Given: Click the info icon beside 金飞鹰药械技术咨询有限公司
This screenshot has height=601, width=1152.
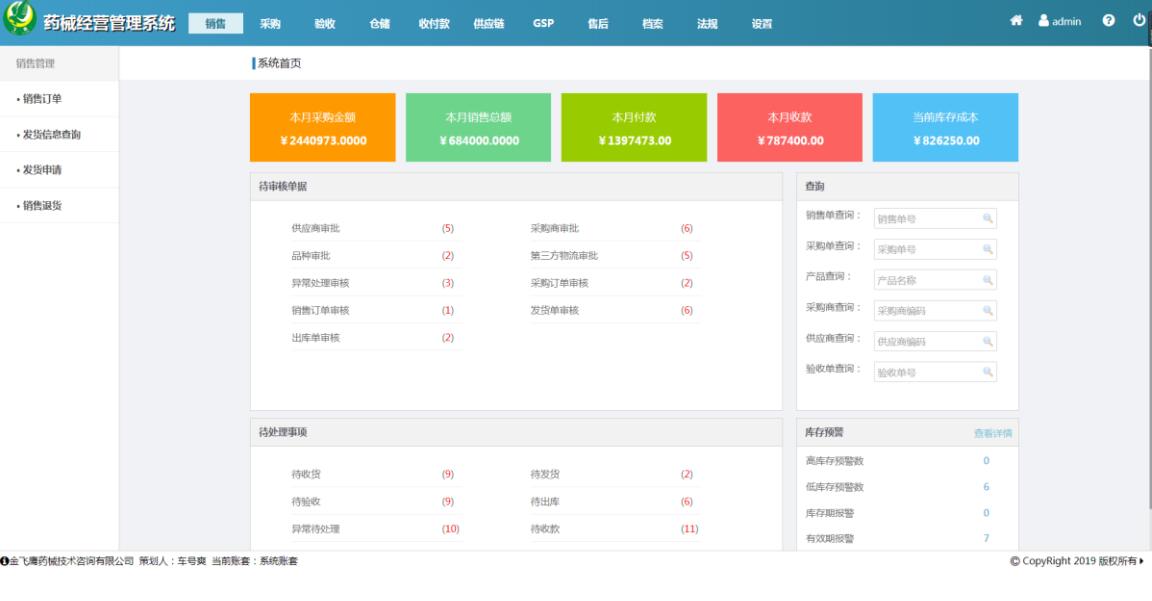Looking at the screenshot, I should 4,561.
